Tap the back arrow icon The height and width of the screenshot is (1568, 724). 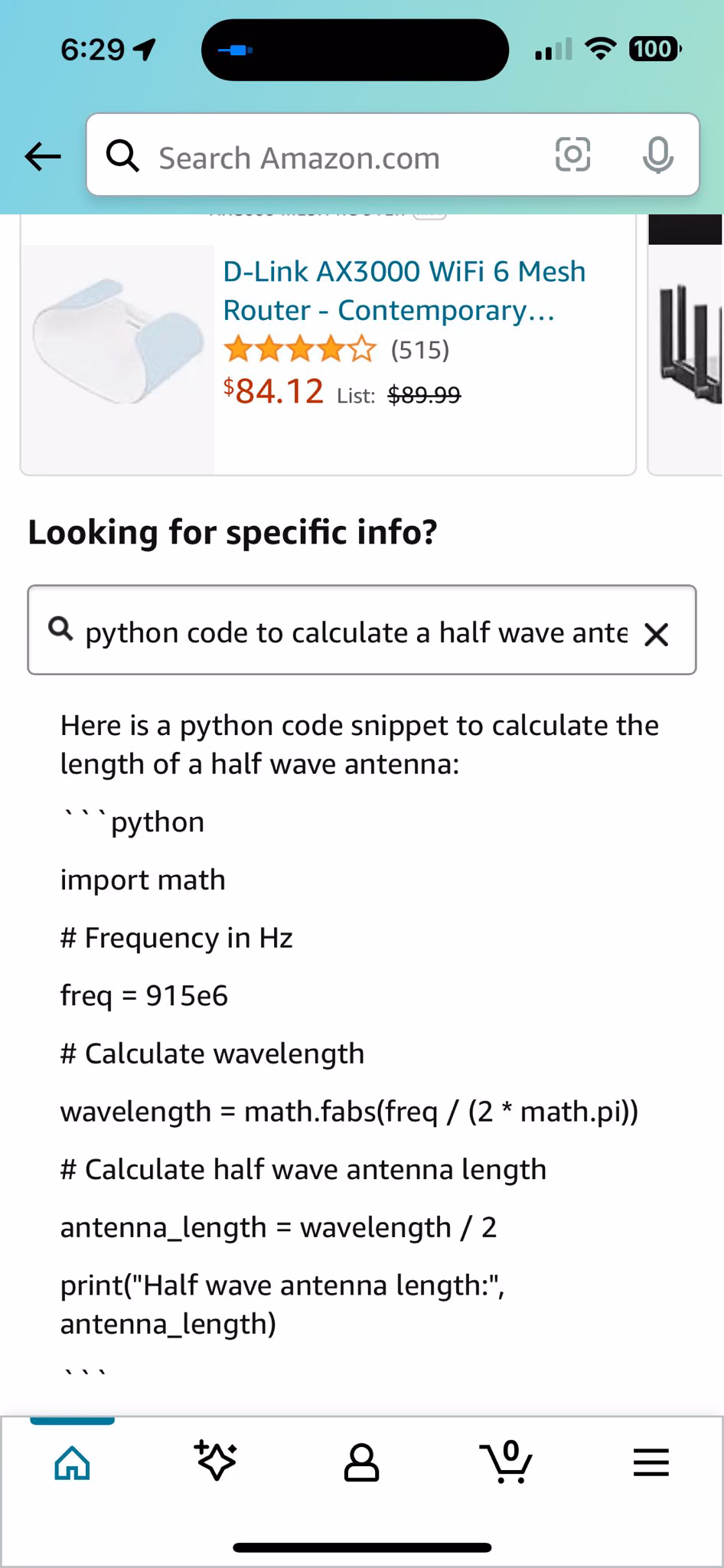pyautogui.click(x=43, y=156)
